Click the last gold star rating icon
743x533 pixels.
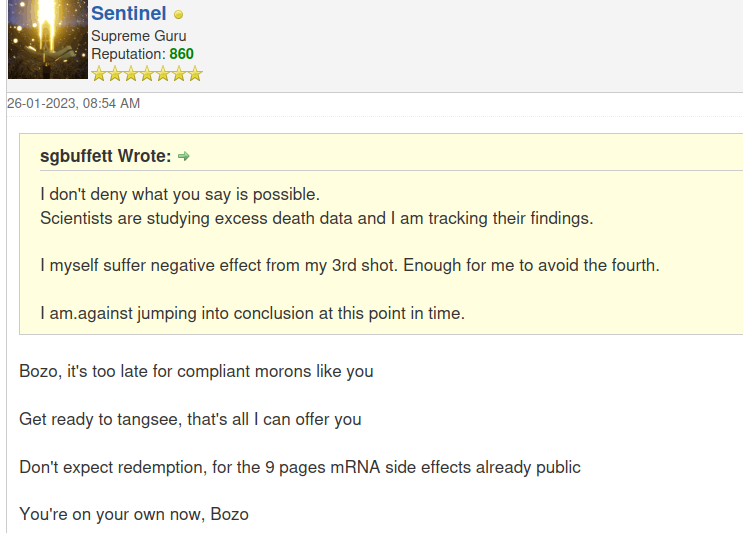195,74
